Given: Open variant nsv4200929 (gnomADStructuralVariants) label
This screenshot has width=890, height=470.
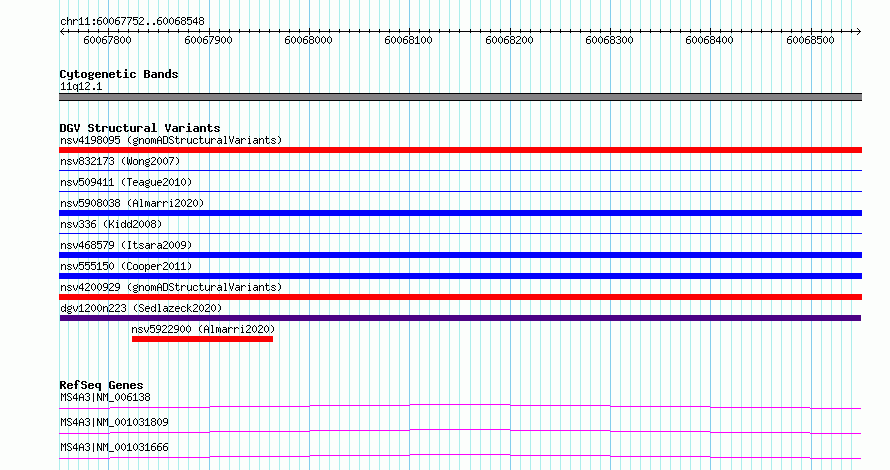Looking at the screenshot, I should point(171,287).
